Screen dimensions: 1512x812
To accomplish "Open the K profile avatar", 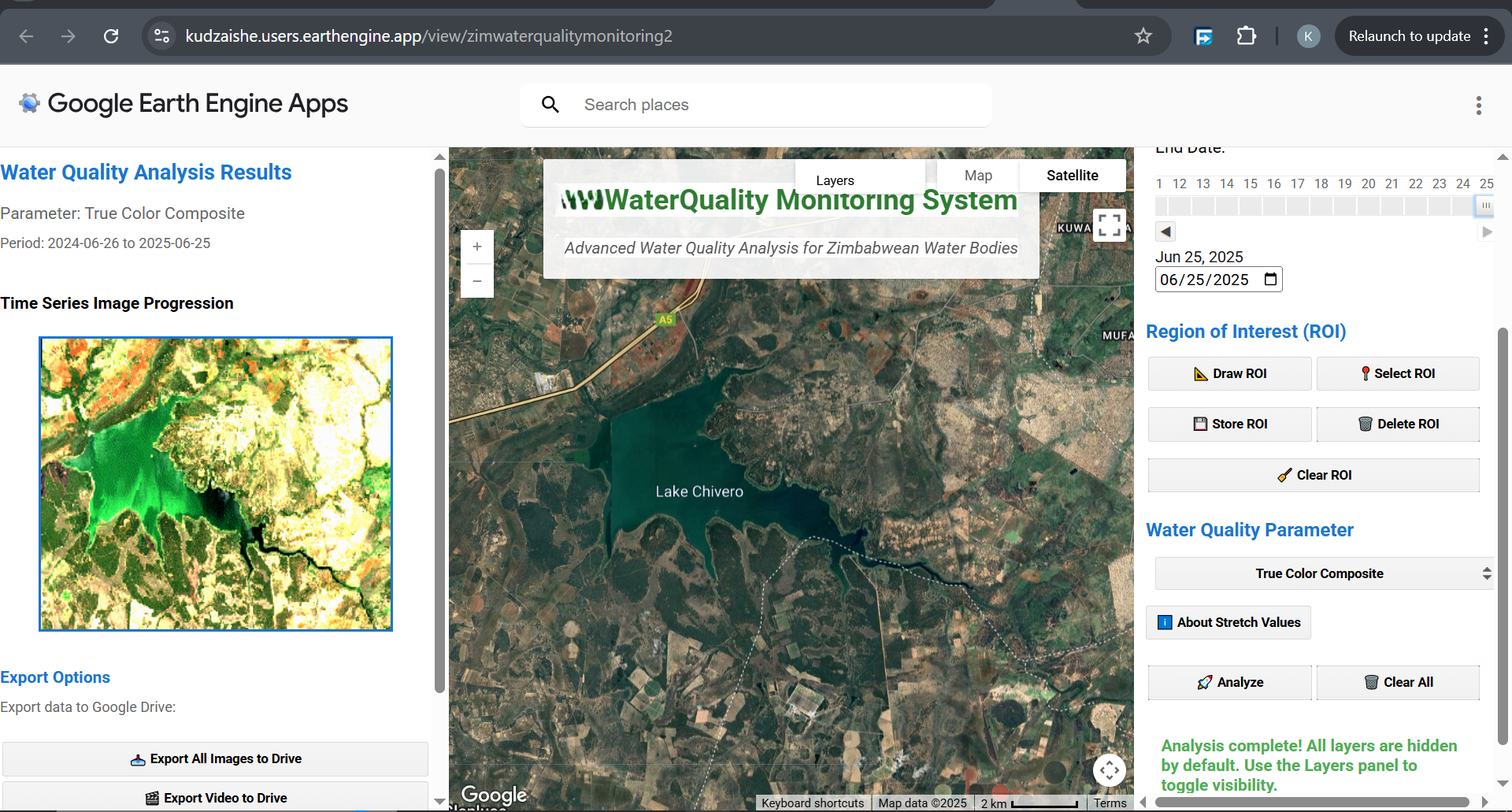I will [1308, 36].
